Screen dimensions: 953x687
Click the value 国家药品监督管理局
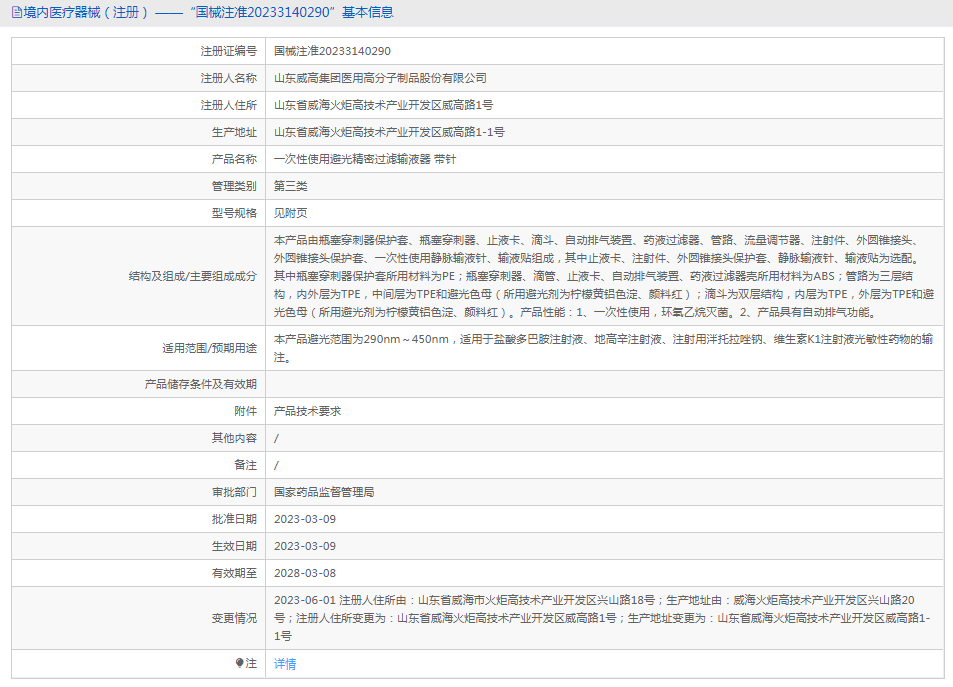tap(324, 492)
